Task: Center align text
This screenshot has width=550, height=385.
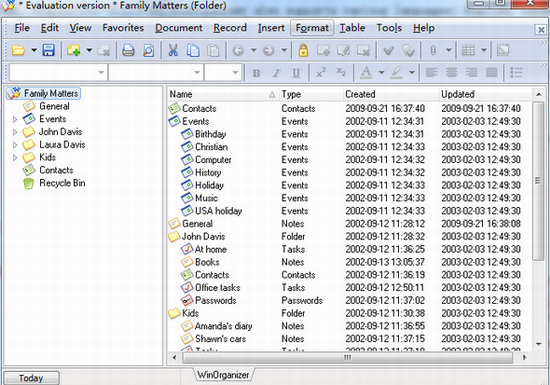Action: coord(451,73)
